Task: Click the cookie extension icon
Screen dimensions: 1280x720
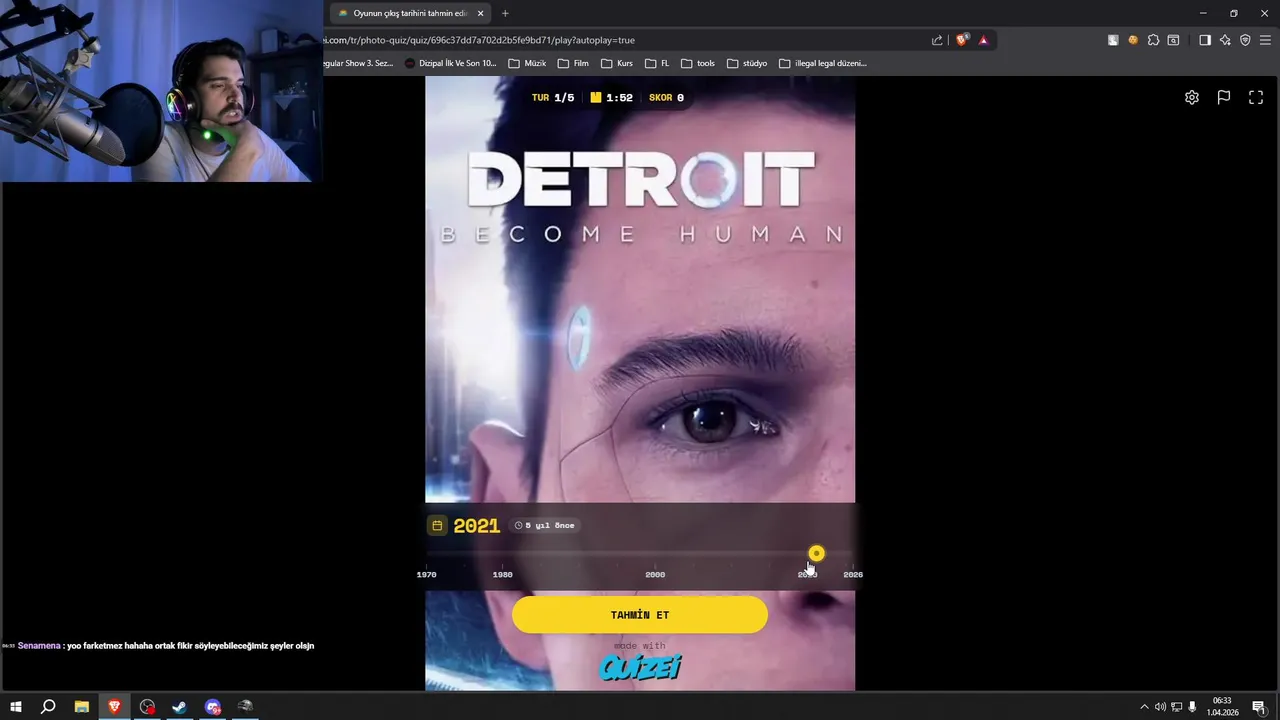Action: pos(1133,40)
